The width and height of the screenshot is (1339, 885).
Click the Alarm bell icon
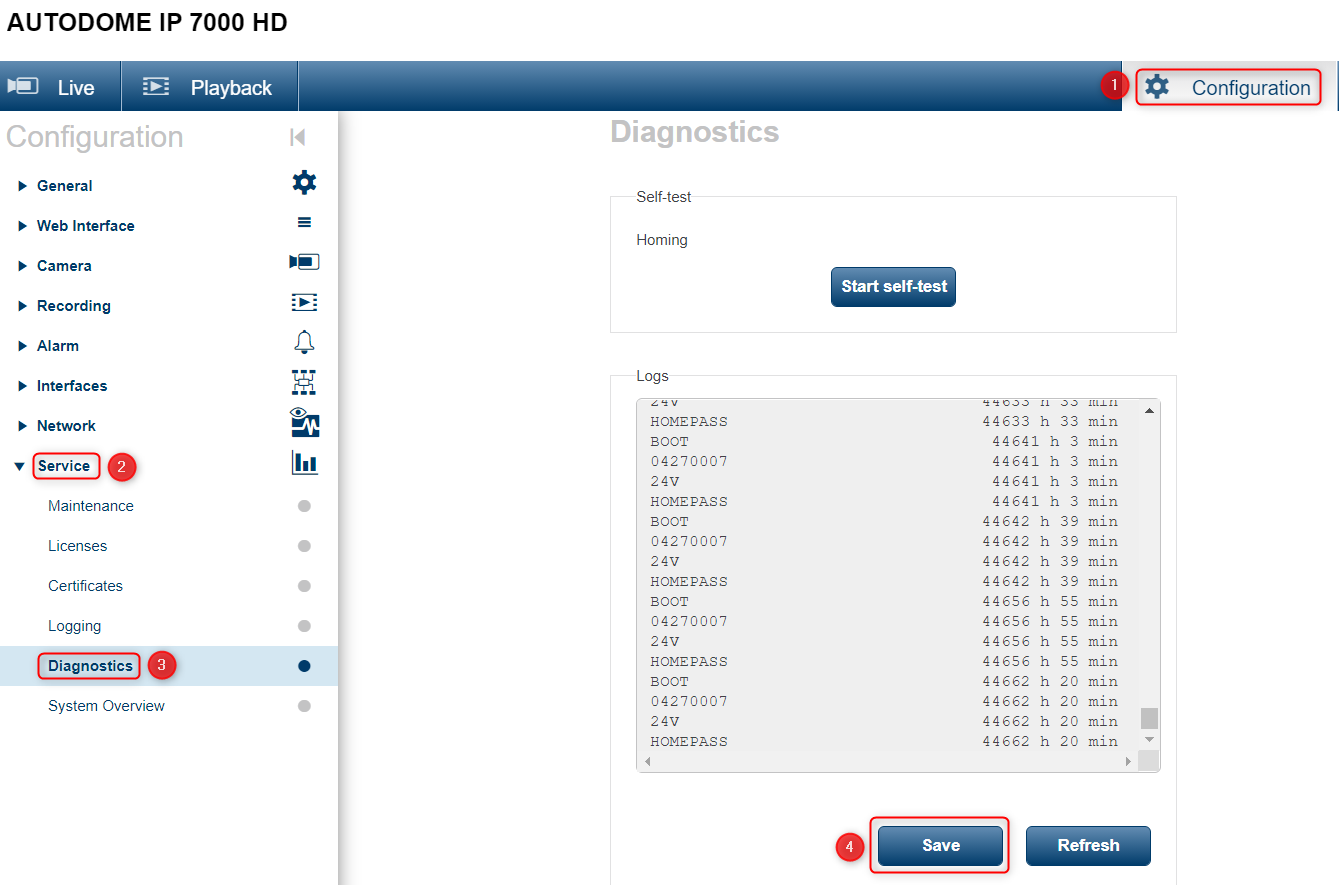coord(304,342)
